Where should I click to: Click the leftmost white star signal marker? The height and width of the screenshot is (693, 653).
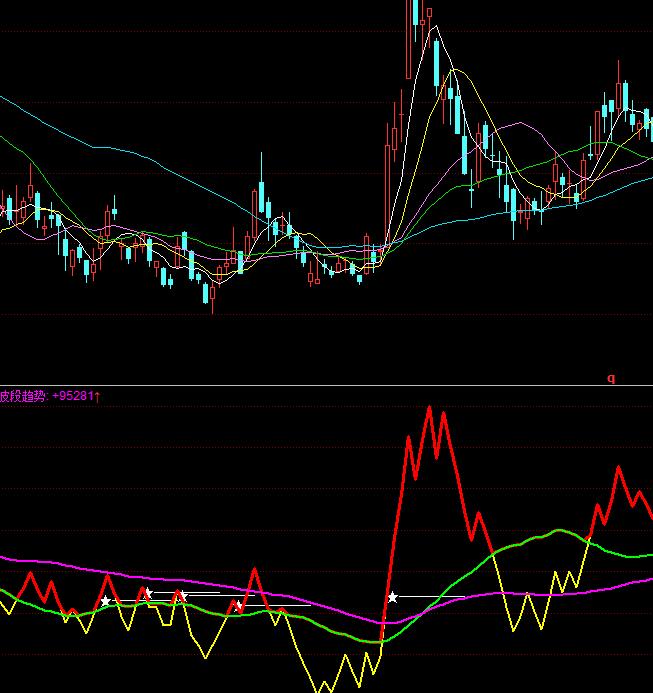pyautogui.click(x=106, y=601)
